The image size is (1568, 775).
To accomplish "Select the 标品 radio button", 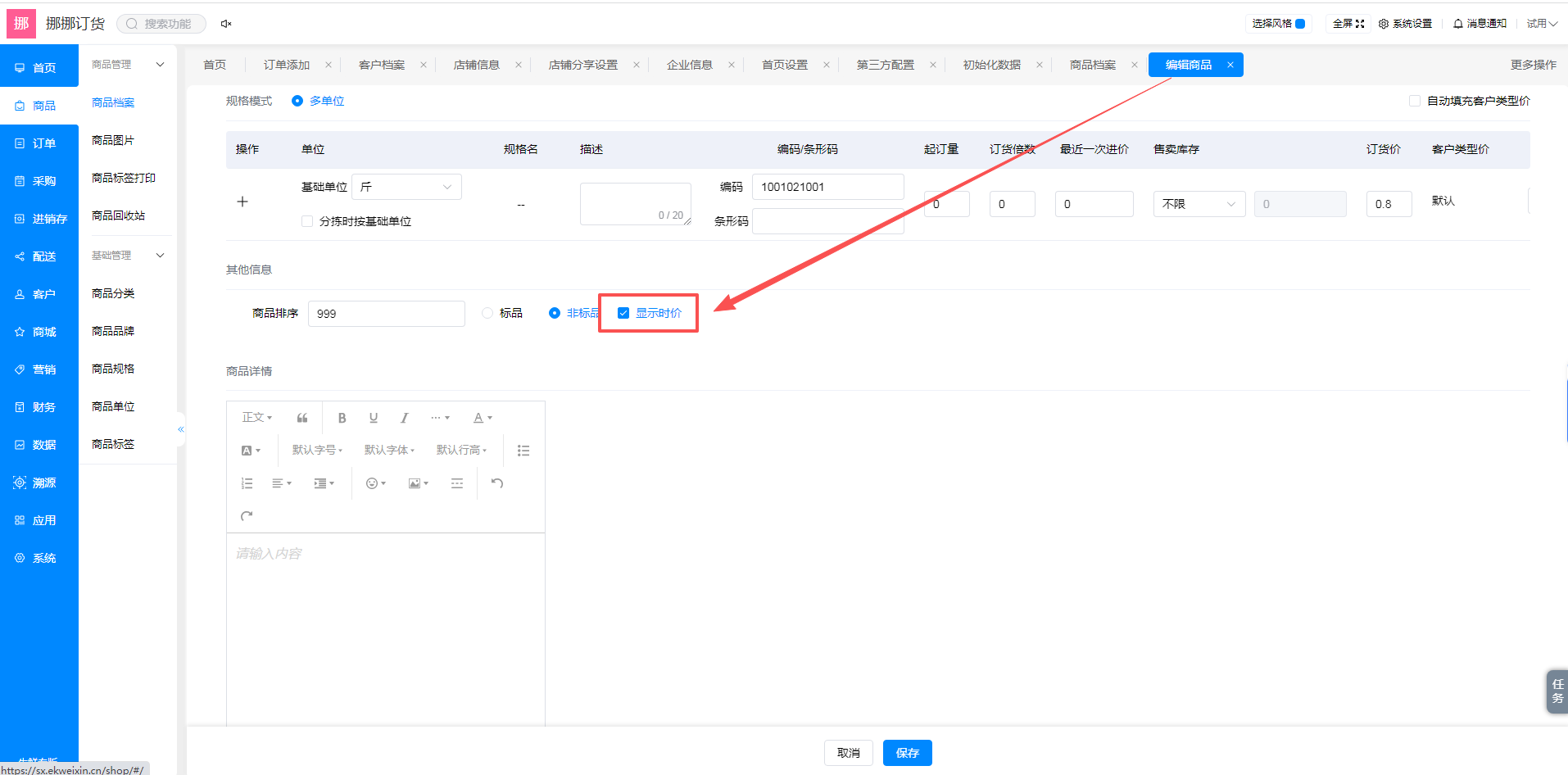I will (x=487, y=313).
